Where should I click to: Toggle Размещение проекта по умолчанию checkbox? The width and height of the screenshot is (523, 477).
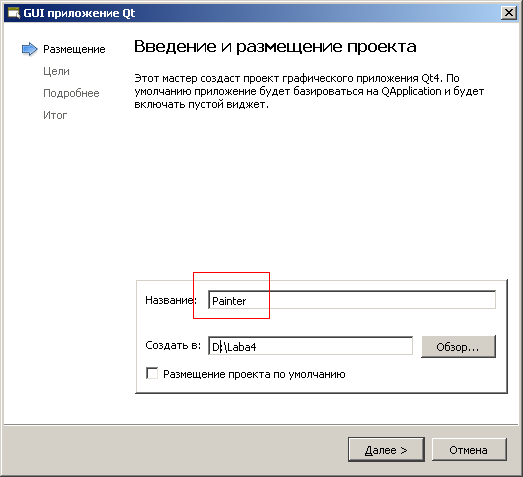tap(152, 373)
